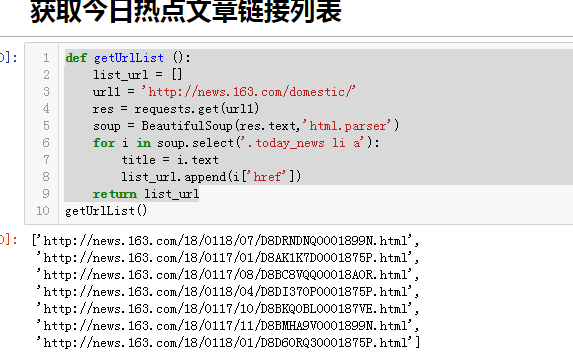The height and width of the screenshot is (361, 573).
Task: Click the 'http://news.163.com/domestic/' string in code
Action: pos(248,91)
